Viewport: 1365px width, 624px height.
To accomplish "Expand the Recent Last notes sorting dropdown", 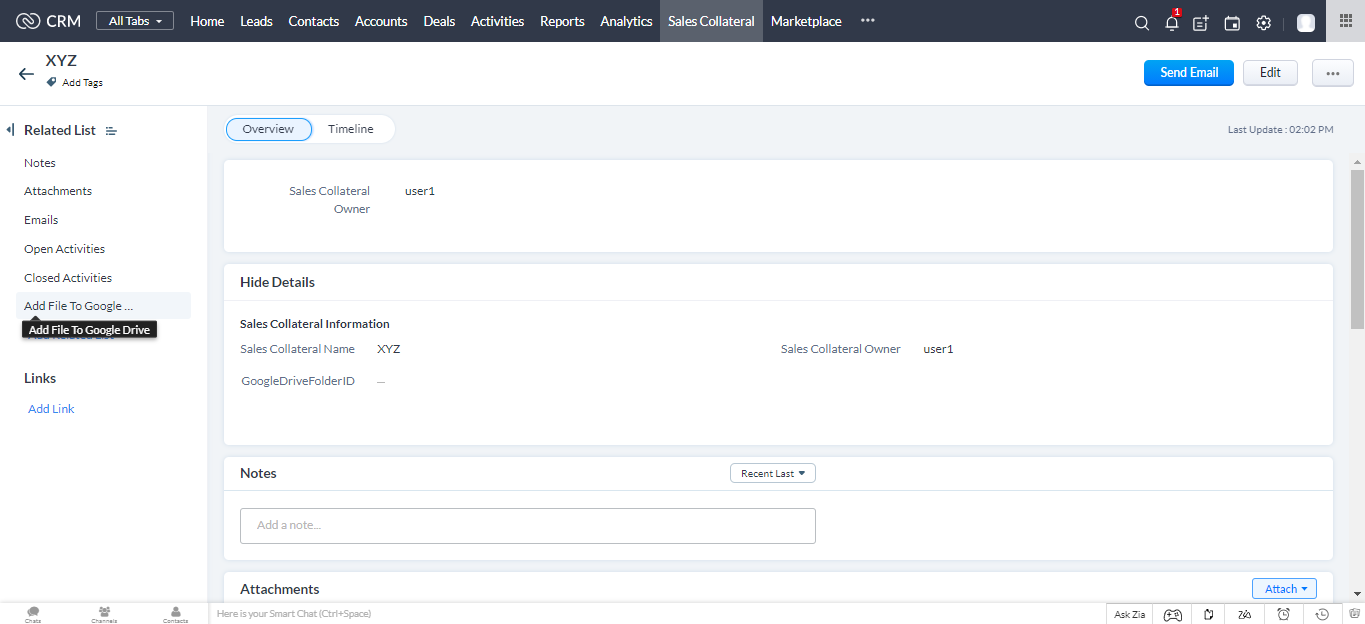I will [x=772, y=473].
